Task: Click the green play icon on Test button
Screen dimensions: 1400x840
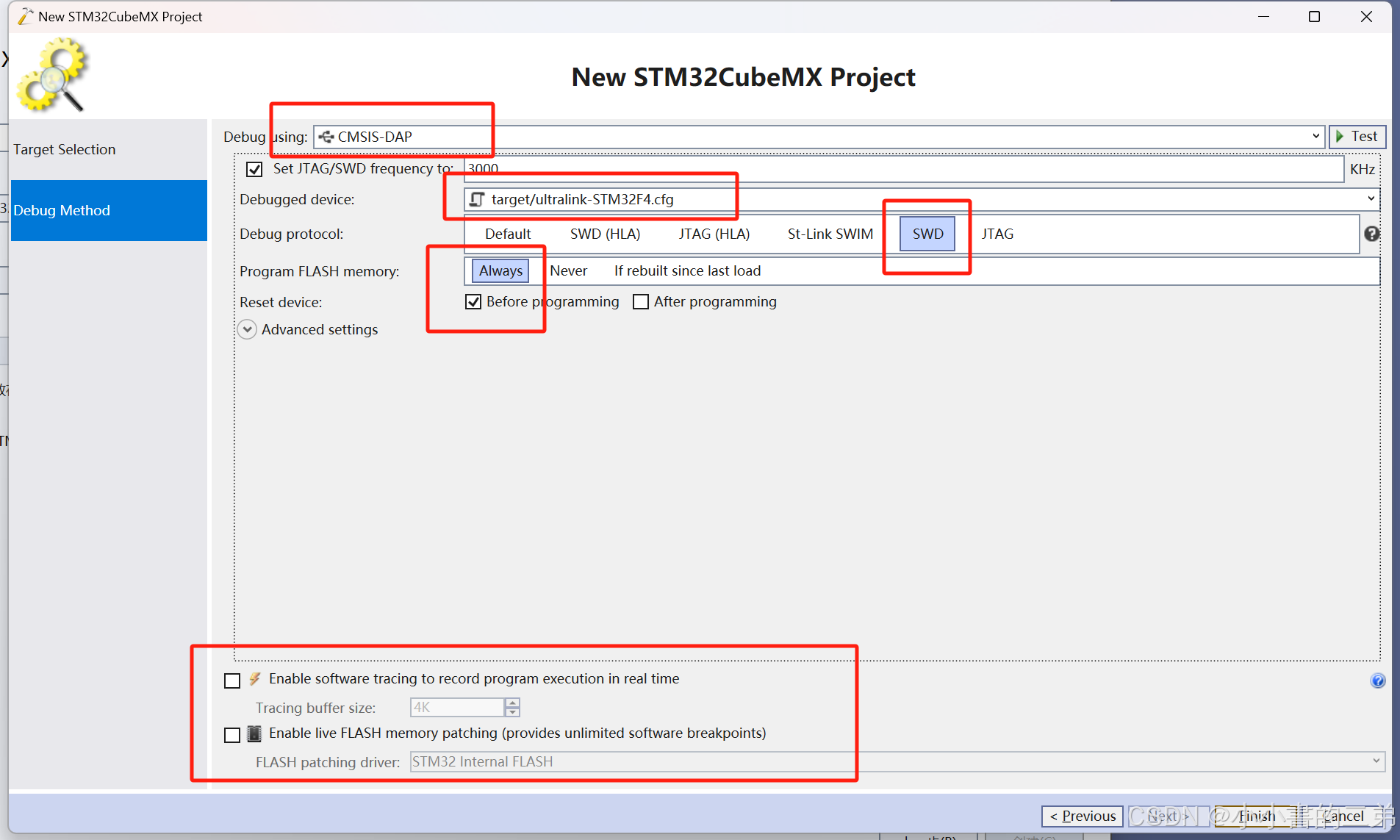Action: pos(1340,136)
